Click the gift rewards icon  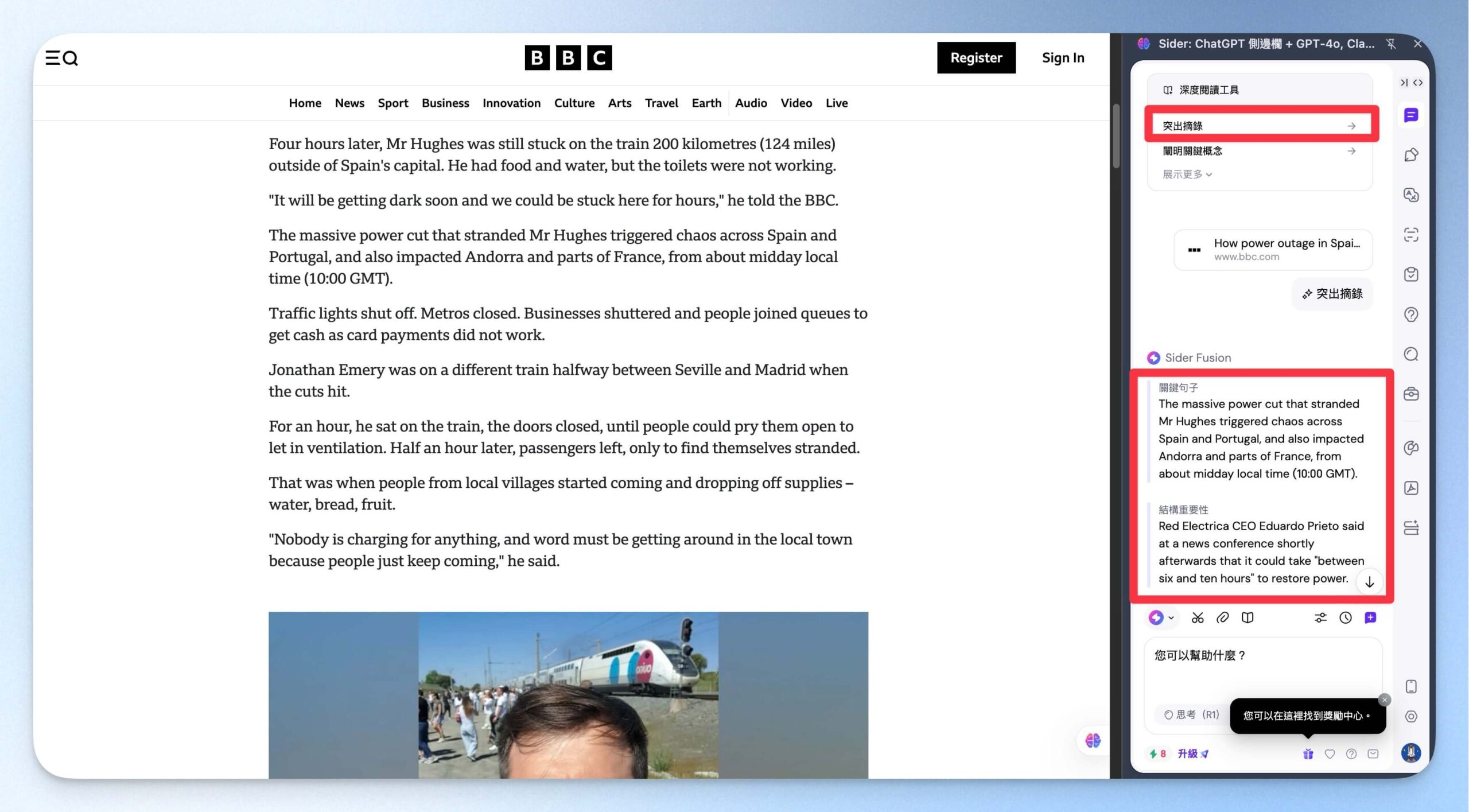(1308, 754)
